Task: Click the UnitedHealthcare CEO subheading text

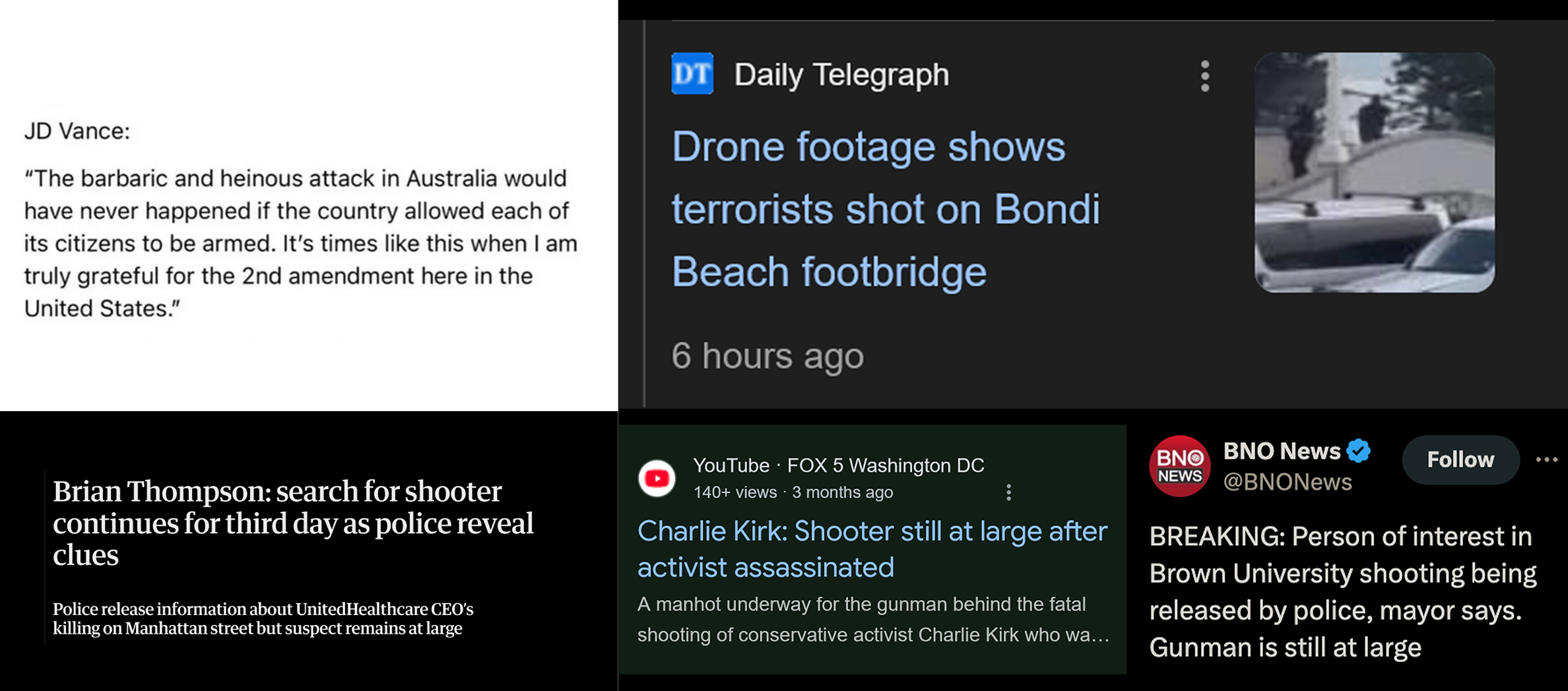Action: [263, 618]
